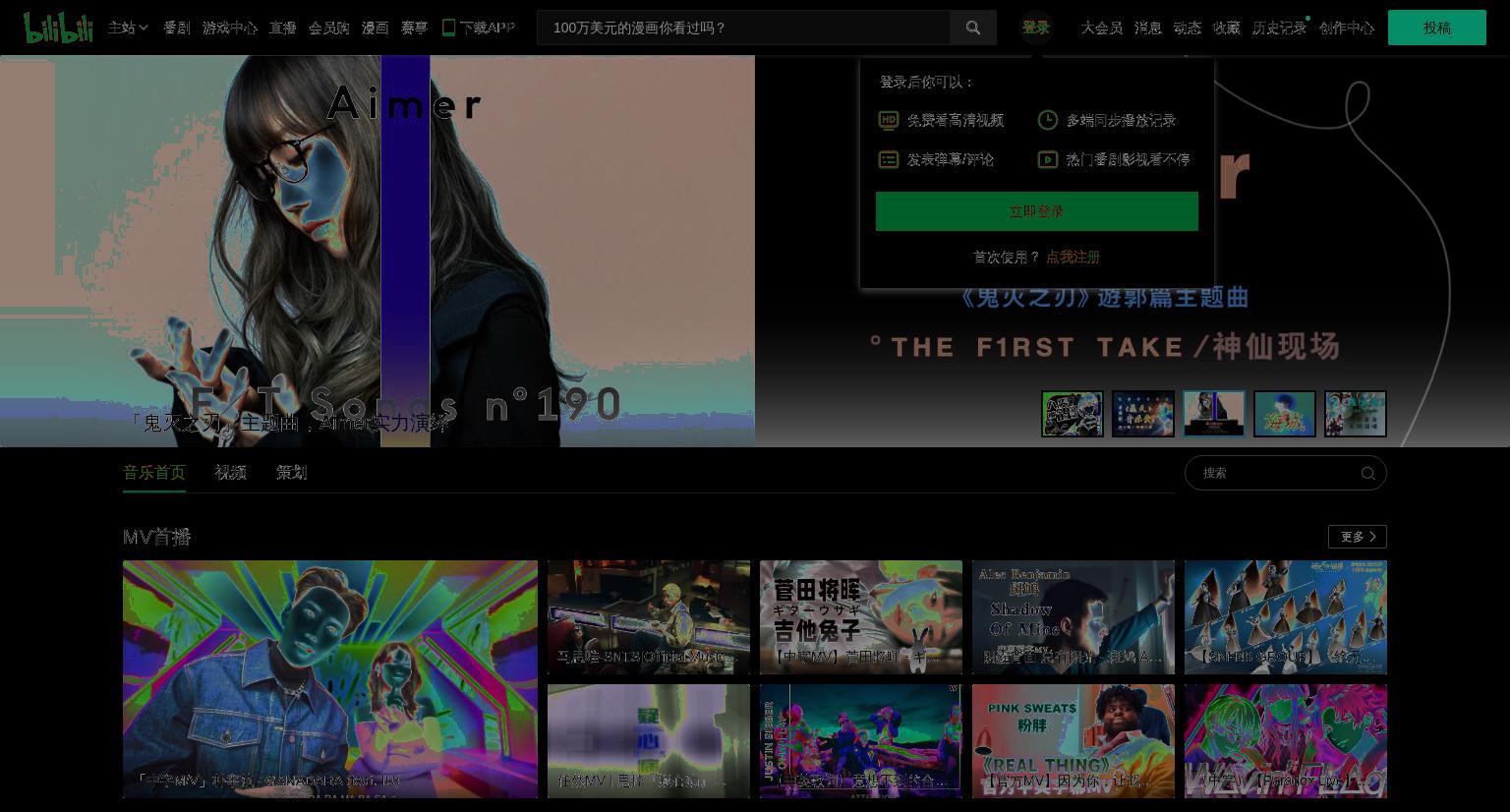The image size is (1510, 812).
Task: Click the 发表弹幕/评论 list icon
Action: pos(889,159)
